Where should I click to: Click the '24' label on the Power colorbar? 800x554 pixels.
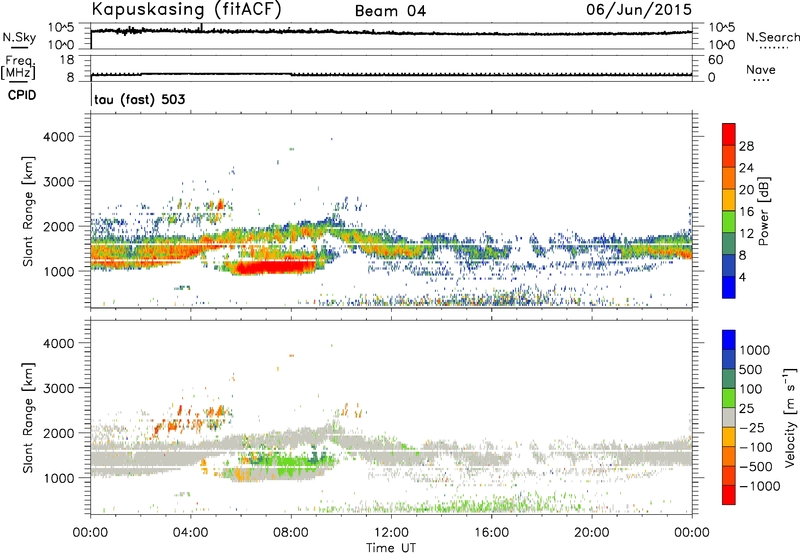click(746, 168)
